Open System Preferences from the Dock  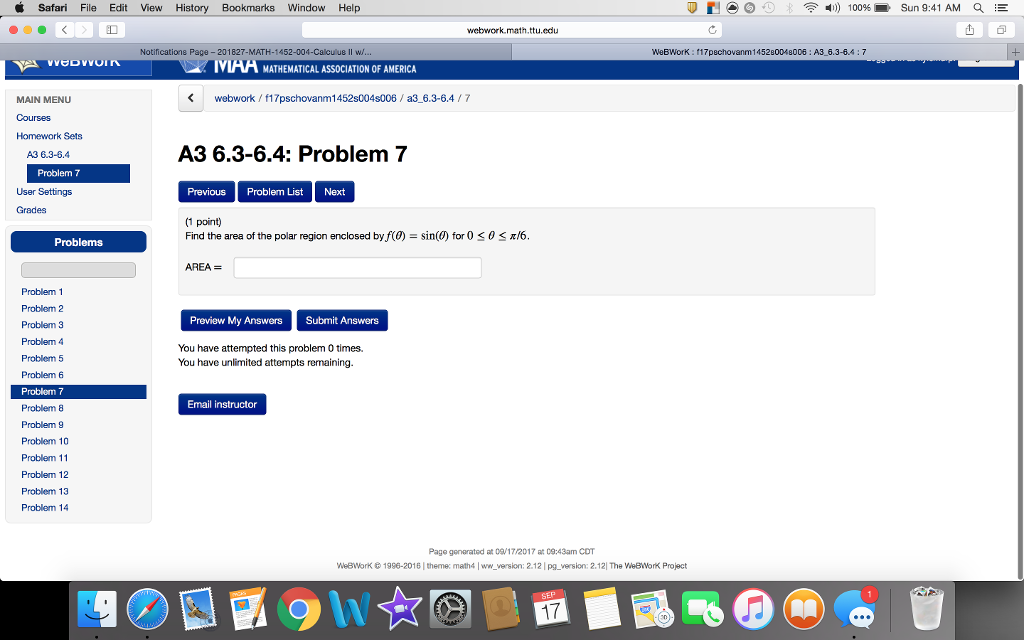pos(450,608)
